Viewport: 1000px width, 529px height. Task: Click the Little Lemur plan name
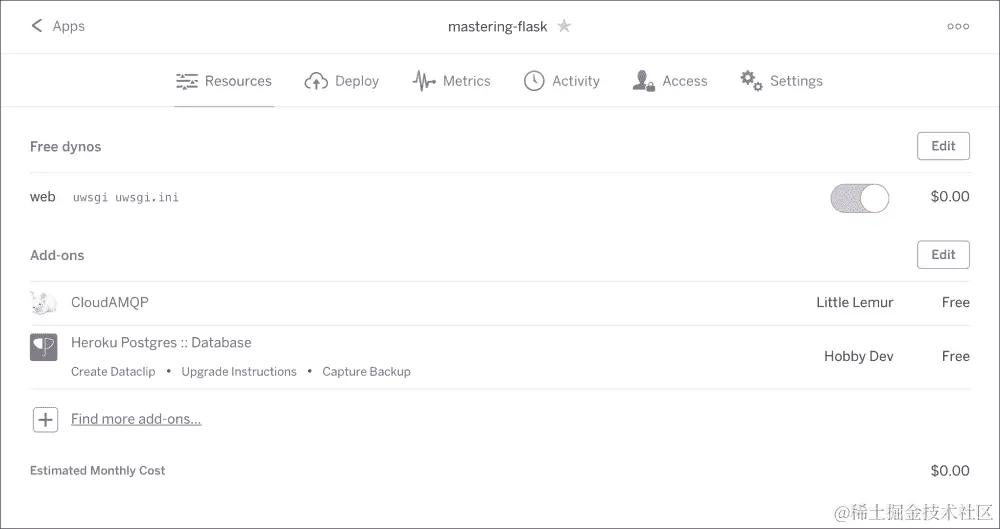[855, 302]
